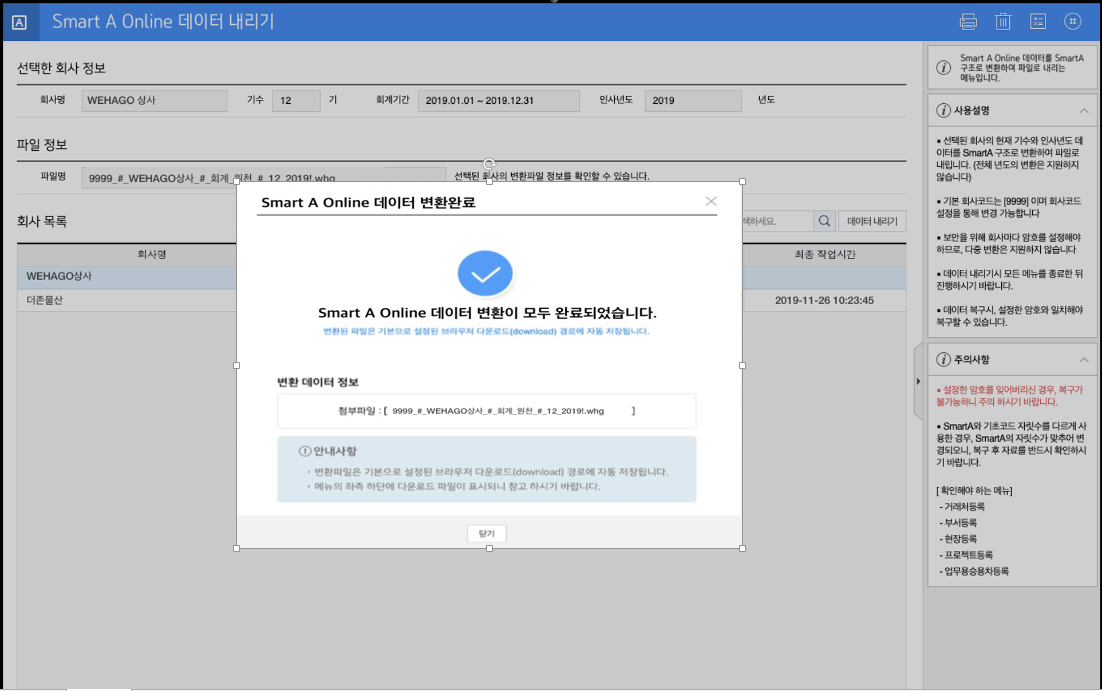The image size is (1102, 691).
Task: Collapse the 사용설명 section chevron
Action: click(x=1084, y=110)
